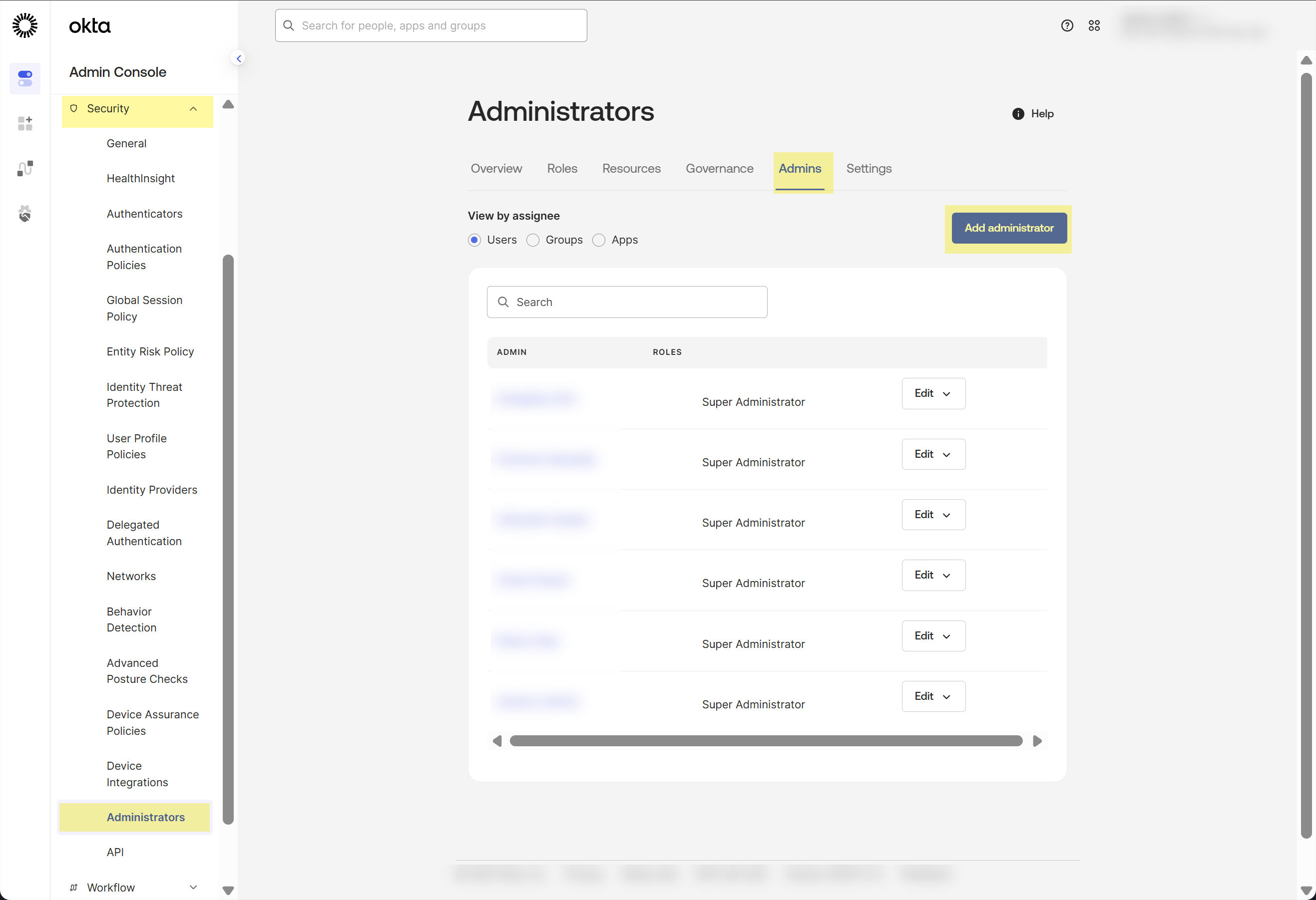The width and height of the screenshot is (1316, 900).
Task: Select the Groups radio button
Action: [533, 240]
